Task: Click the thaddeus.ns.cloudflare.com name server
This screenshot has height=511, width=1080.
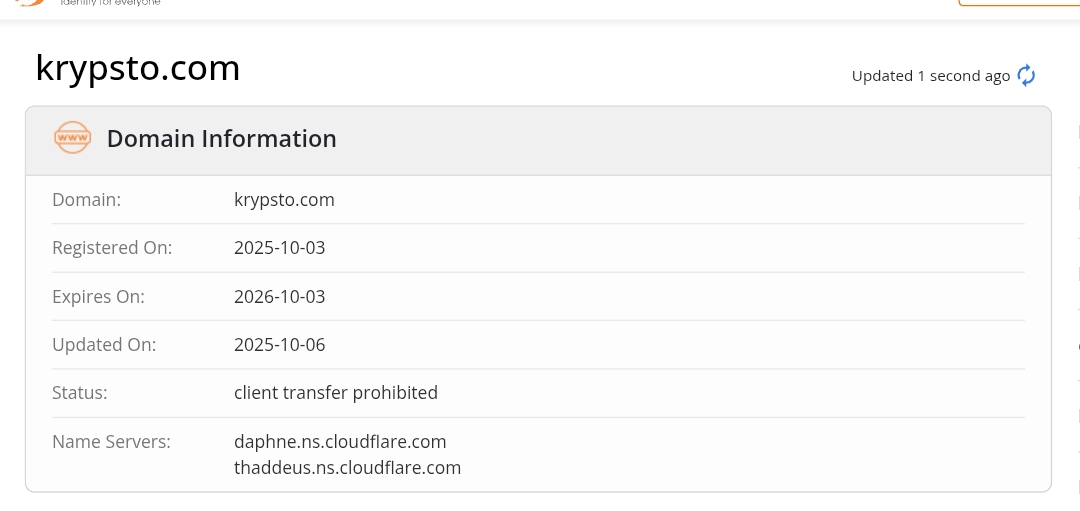Action: (x=347, y=467)
